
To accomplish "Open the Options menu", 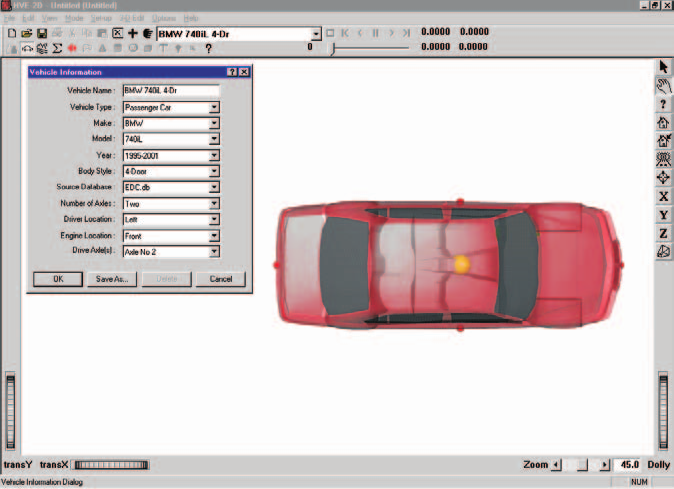I will (164, 18).
